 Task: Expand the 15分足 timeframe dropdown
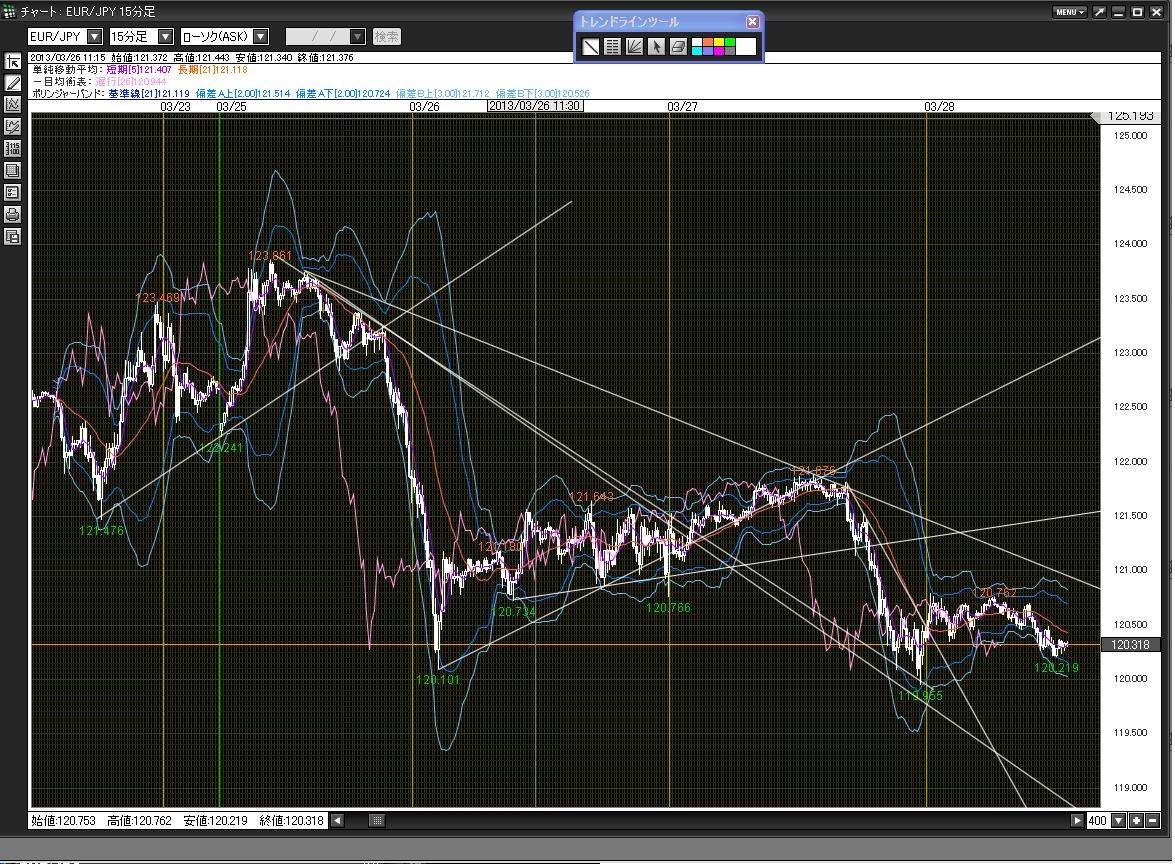click(166, 37)
